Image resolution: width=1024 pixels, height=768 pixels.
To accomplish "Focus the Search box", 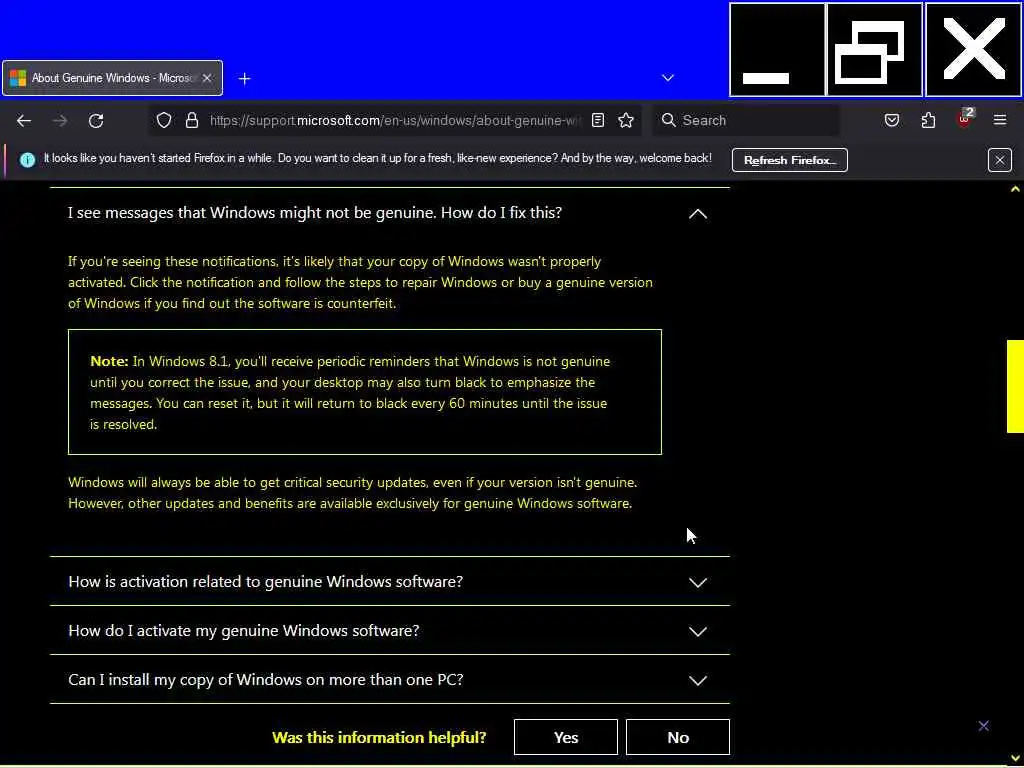I will coord(746,120).
